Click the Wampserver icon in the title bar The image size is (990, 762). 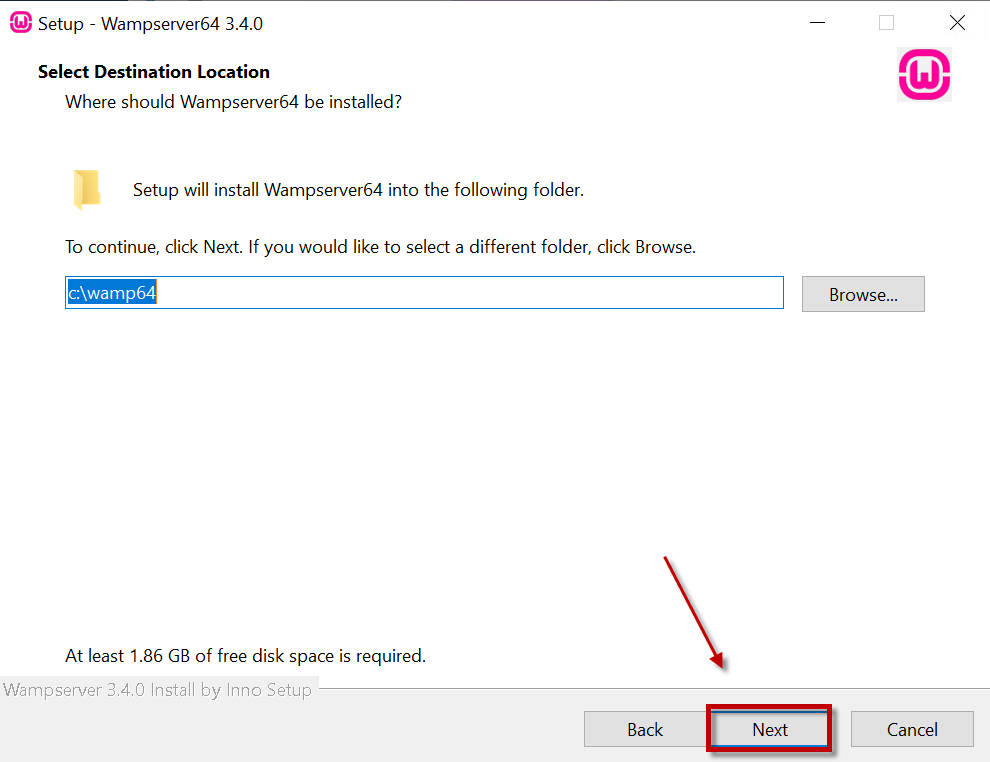pyautogui.click(x=20, y=23)
